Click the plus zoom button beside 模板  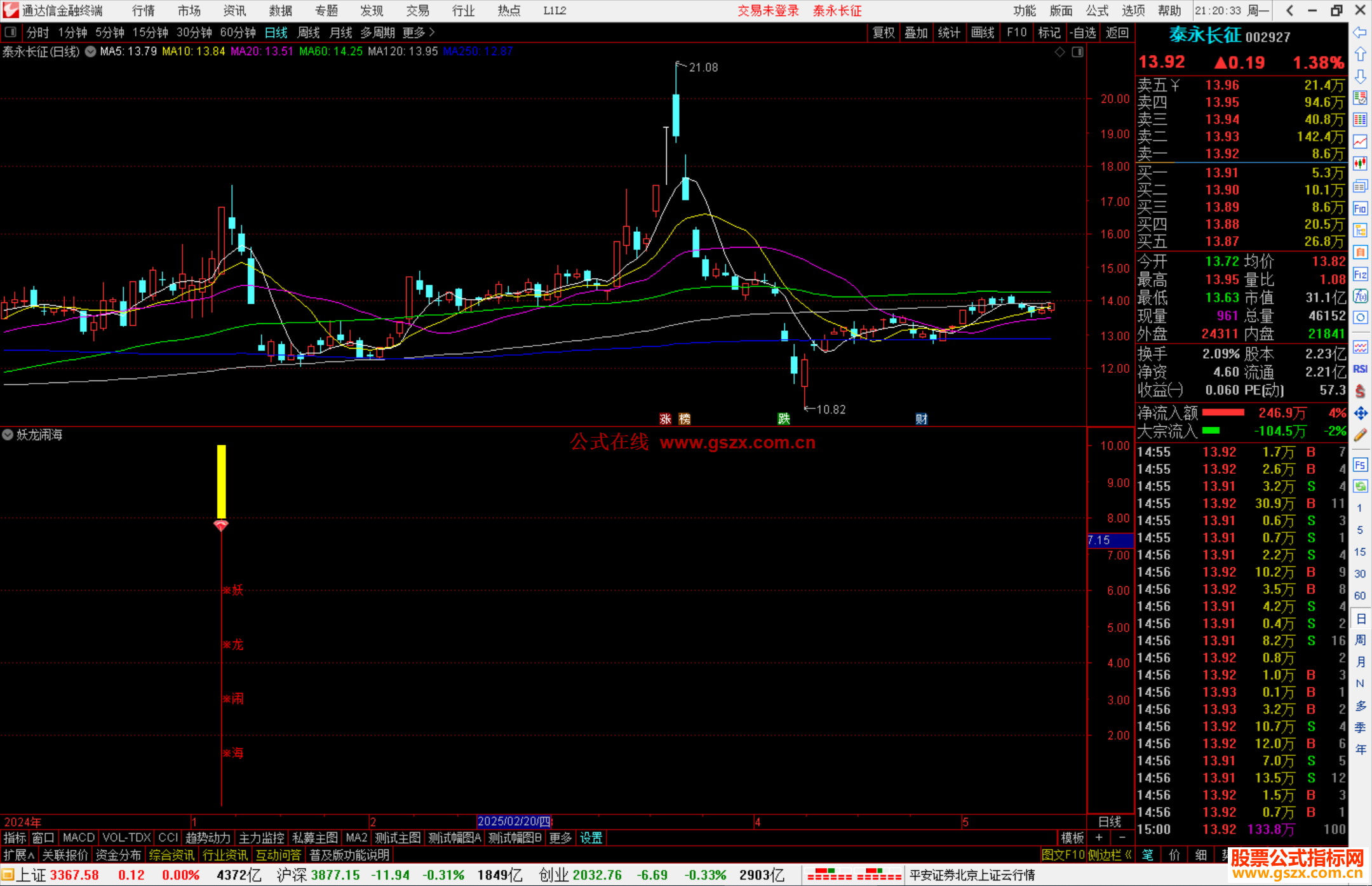1100,838
